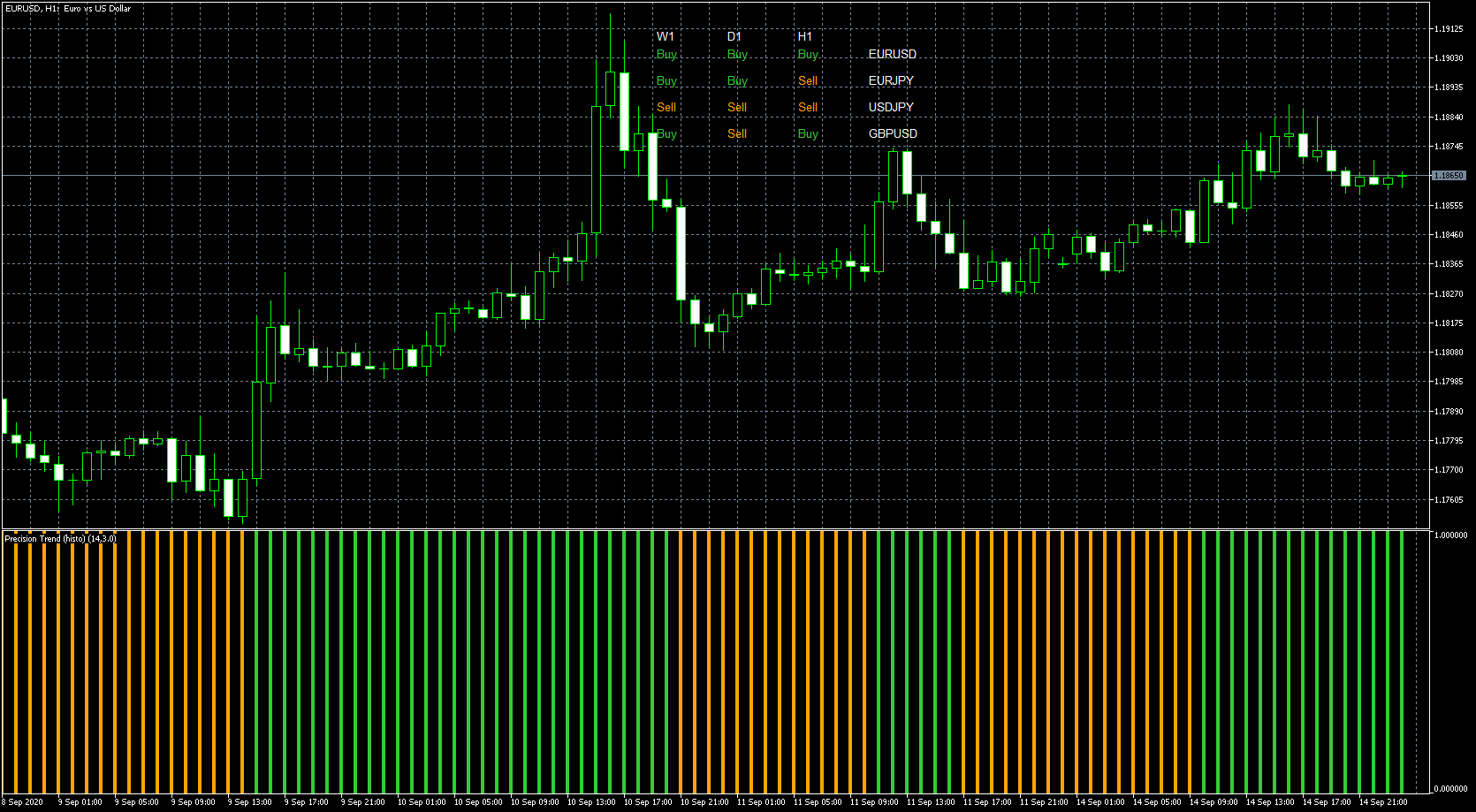Click the D1 Buy signal for EURJPY
Viewport: 1476px width, 812px height.
737,81
